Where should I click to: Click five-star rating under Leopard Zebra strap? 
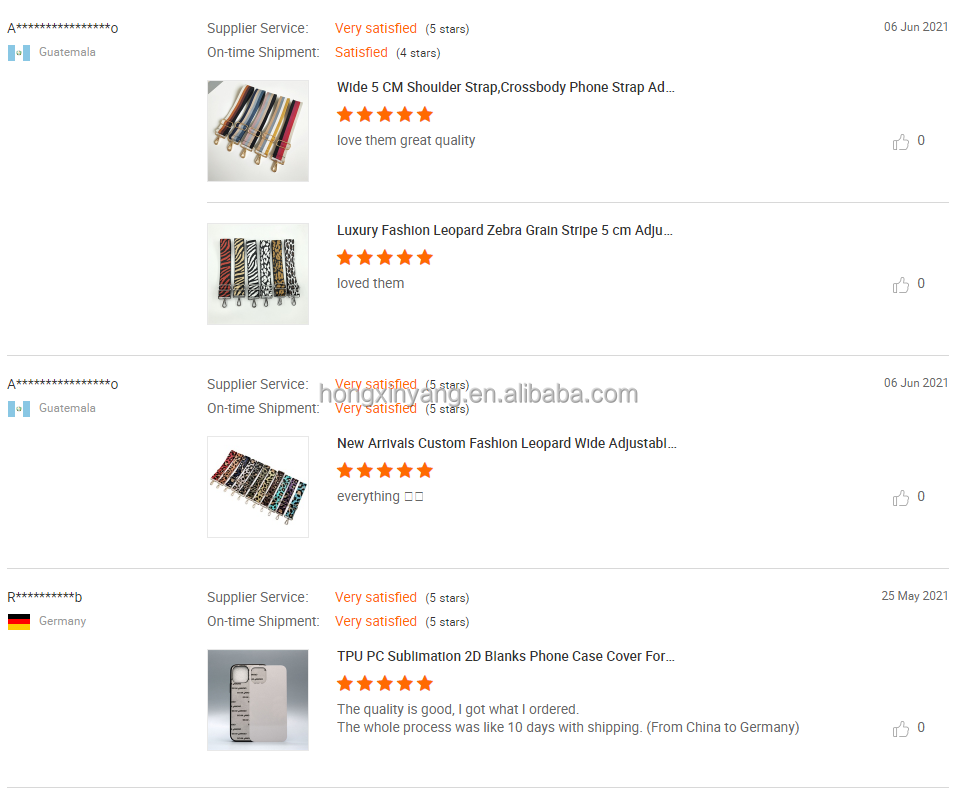[x=385, y=257]
